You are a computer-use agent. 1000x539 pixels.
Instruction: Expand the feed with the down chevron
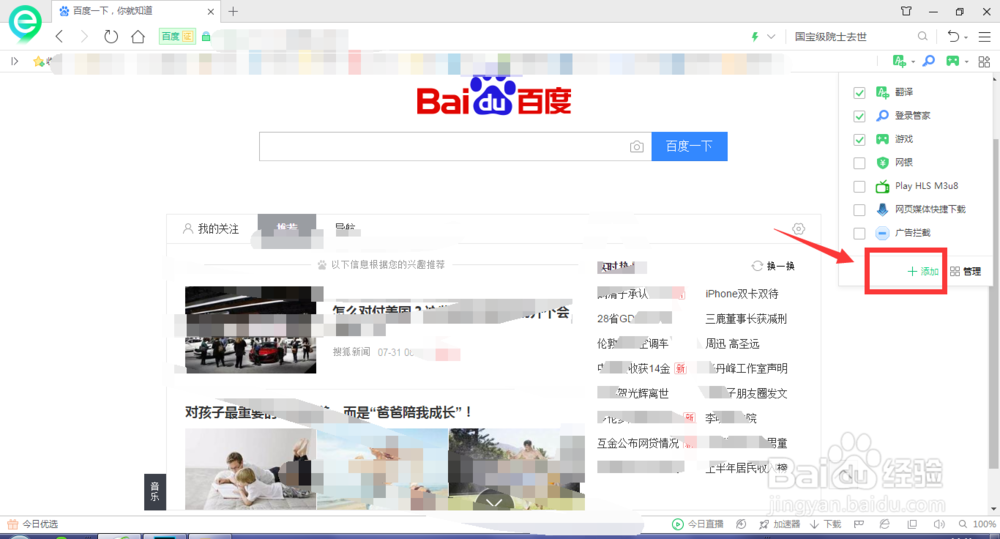(x=494, y=503)
